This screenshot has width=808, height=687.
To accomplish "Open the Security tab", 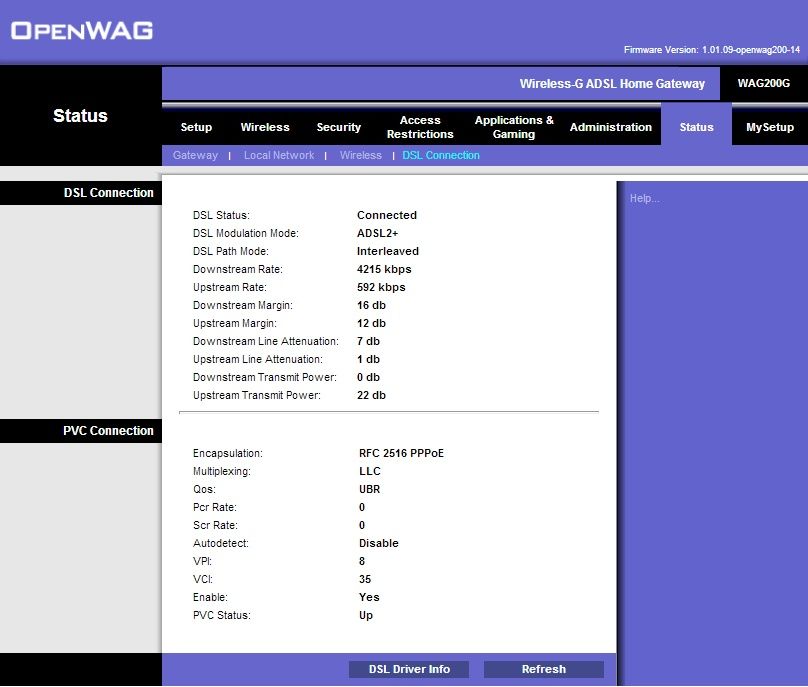I will (x=339, y=127).
